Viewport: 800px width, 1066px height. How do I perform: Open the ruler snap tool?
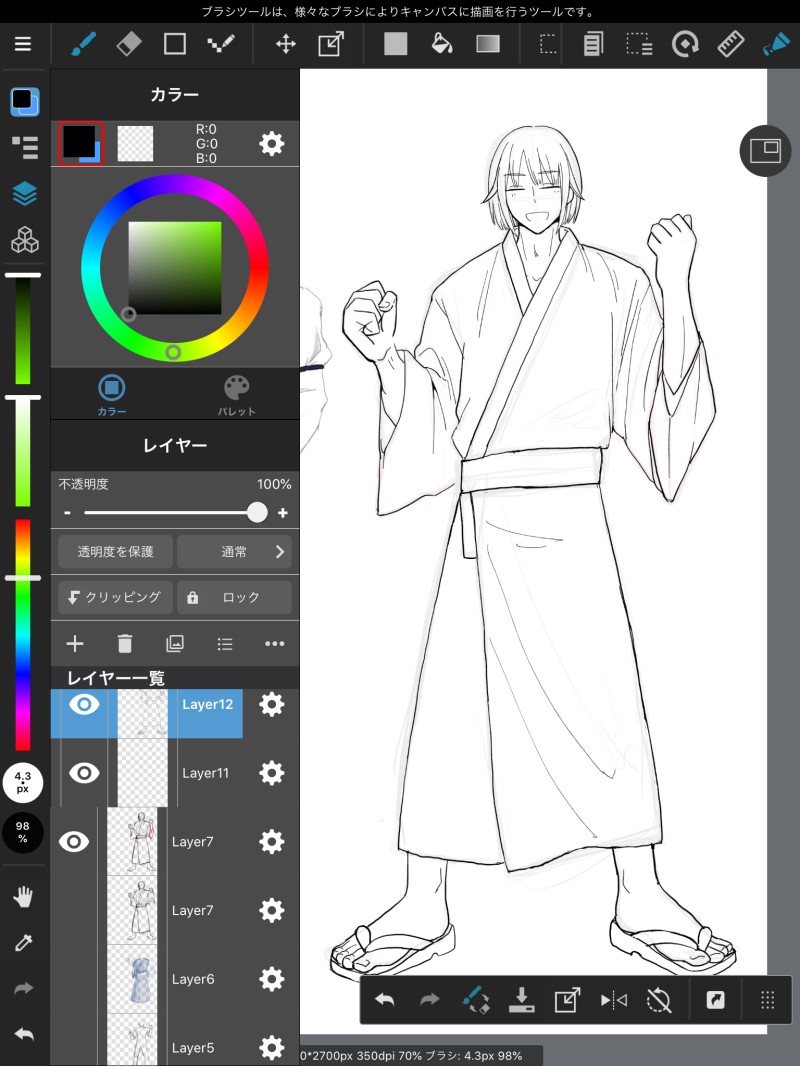[x=731, y=44]
